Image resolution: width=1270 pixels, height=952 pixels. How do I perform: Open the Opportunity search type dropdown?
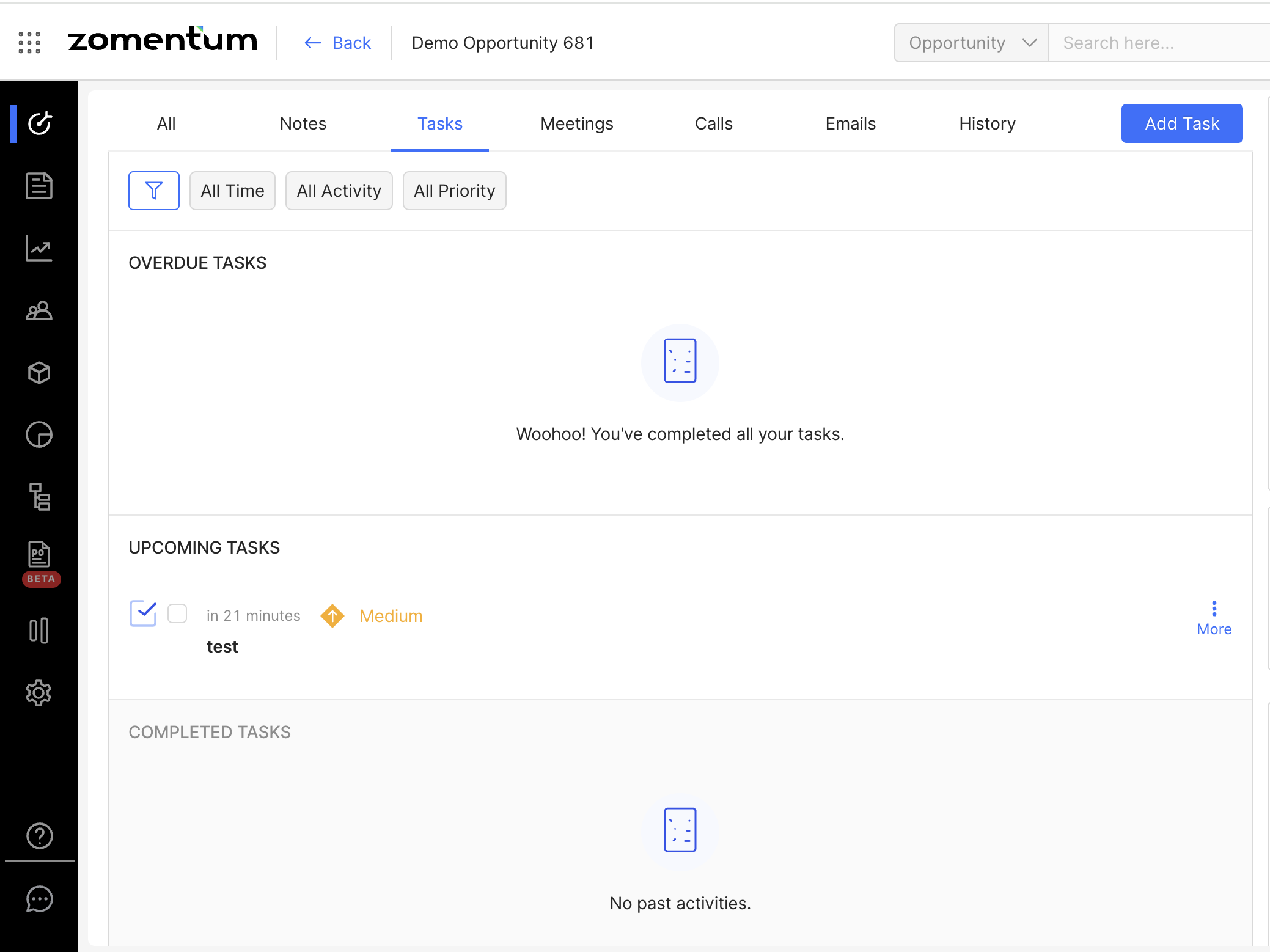(x=972, y=43)
